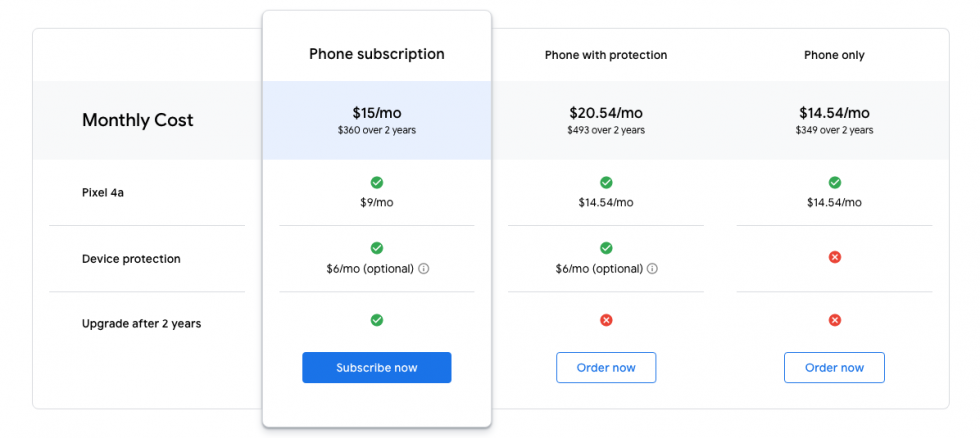Click red X for Phone only upgrade row
Screen dimensions: 980x438
click(x=835, y=320)
